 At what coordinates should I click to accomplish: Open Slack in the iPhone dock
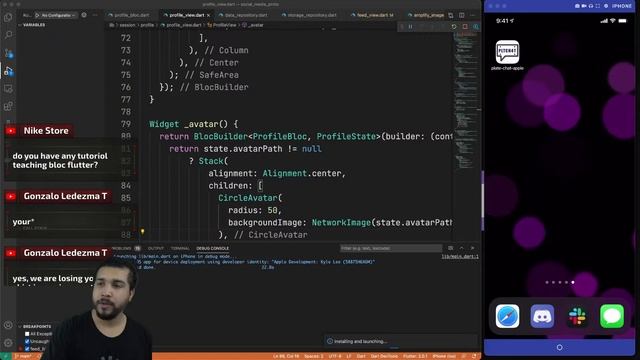(577, 316)
